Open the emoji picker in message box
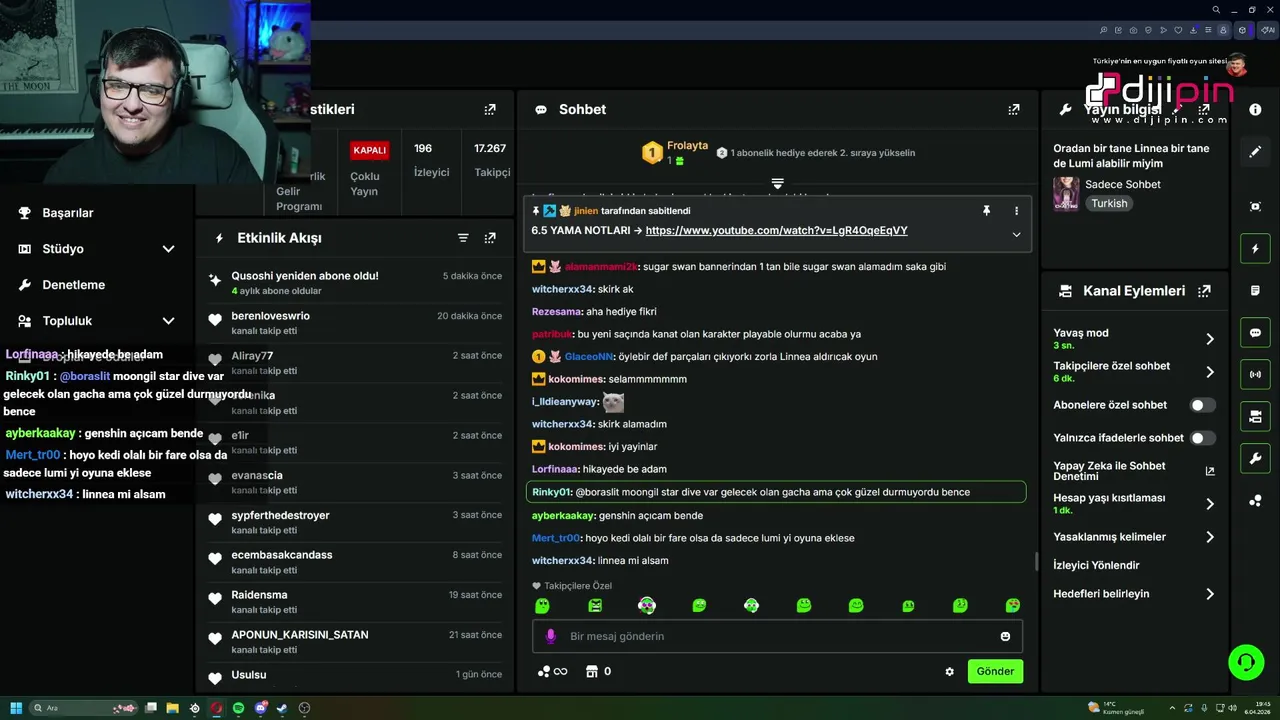 point(1005,636)
